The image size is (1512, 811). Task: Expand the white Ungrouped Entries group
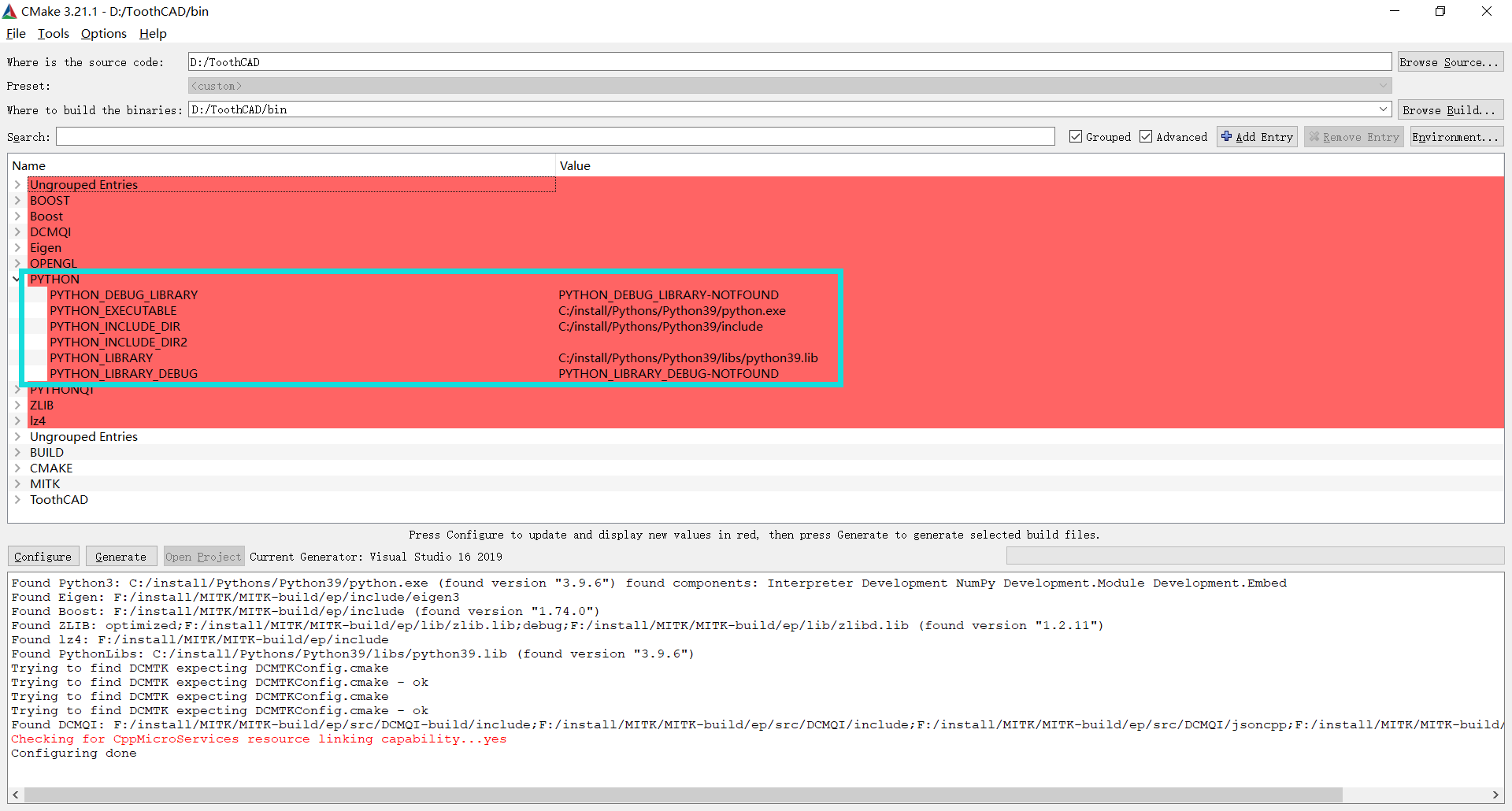[17, 436]
